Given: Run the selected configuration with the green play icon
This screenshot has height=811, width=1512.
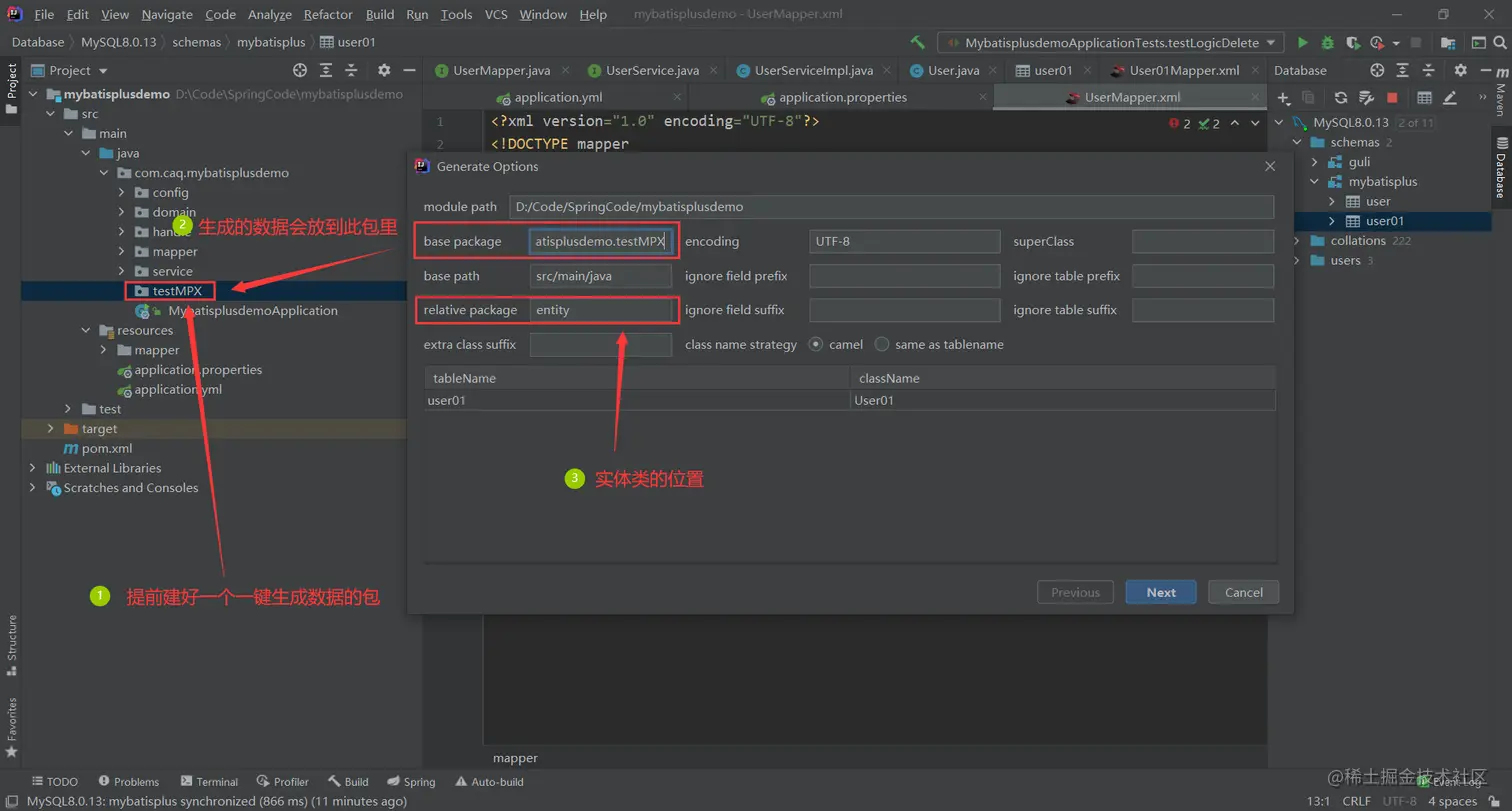Looking at the screenshot, I should point(1302,43).
